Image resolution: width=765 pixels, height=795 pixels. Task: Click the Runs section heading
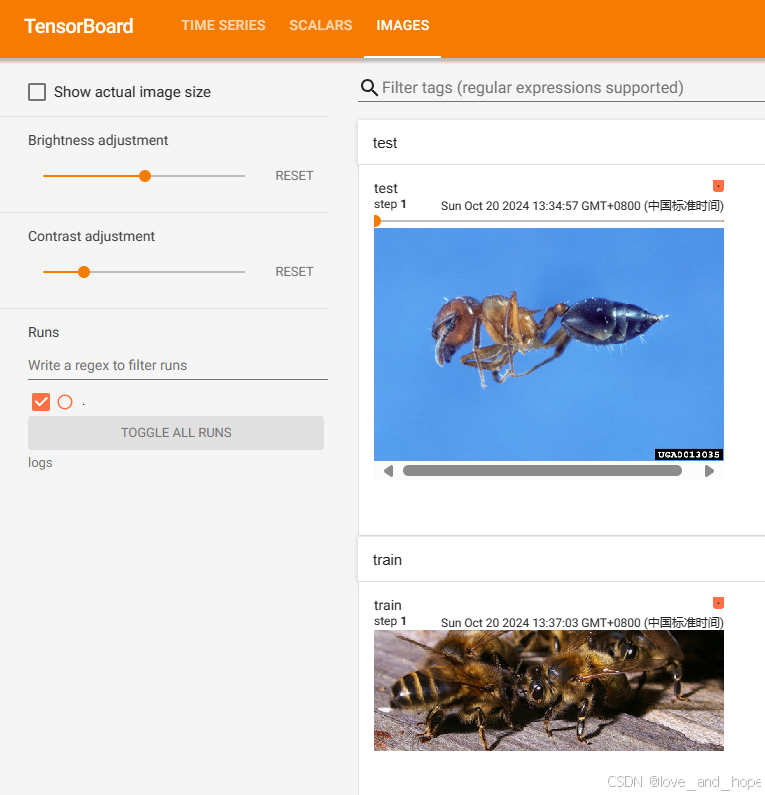pos(44,332)
